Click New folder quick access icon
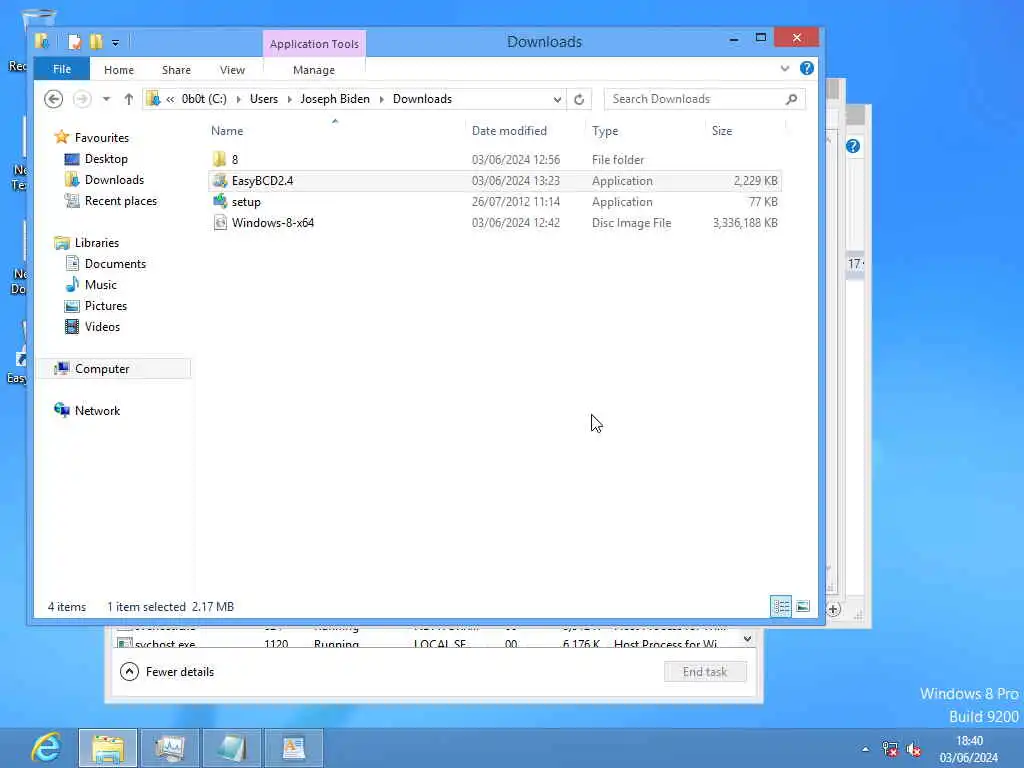 (x=97, y=42)
